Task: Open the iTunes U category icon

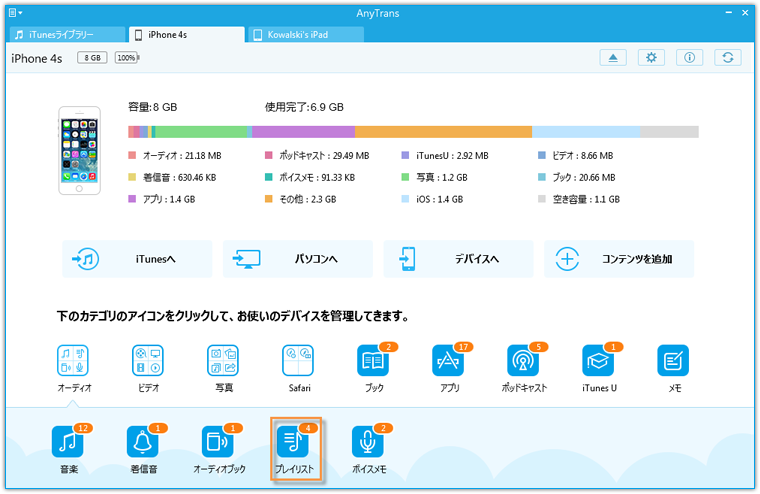Action: click(x=598, y=361)
